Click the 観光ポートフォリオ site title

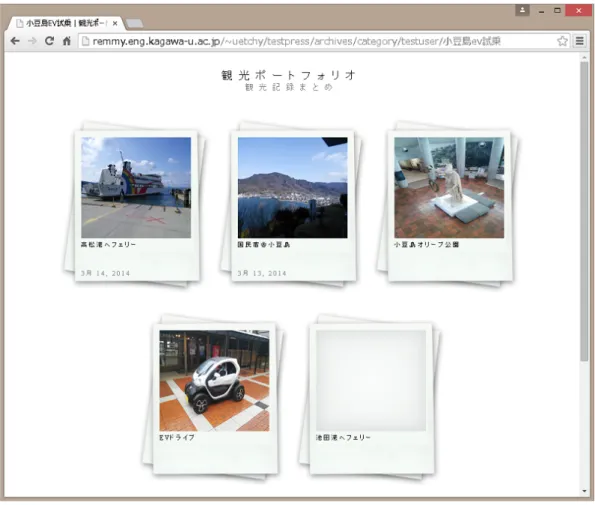(x=288, y=75)
